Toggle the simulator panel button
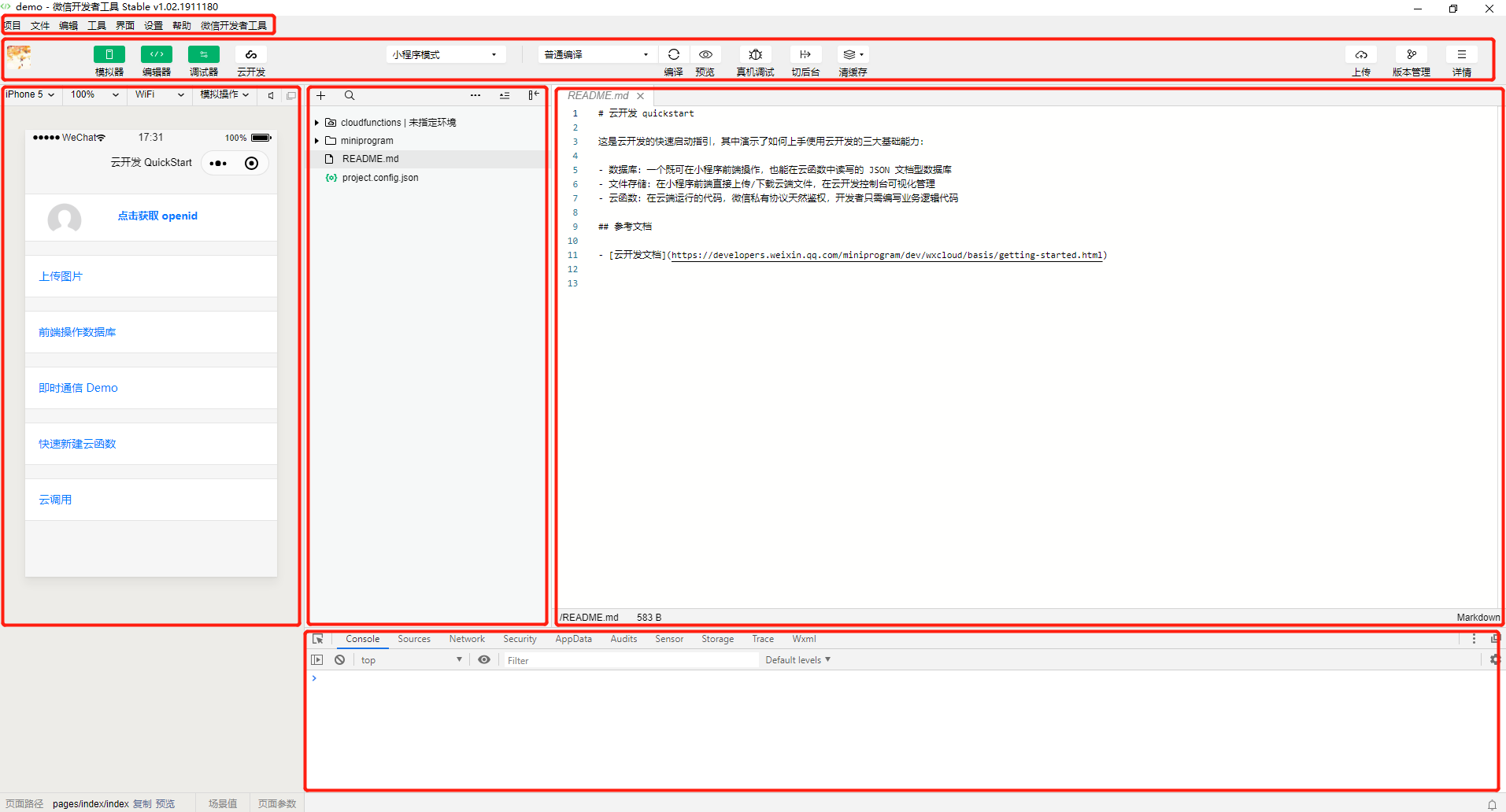The width and height of the screenshot is (1506, 812). point(109,54)
